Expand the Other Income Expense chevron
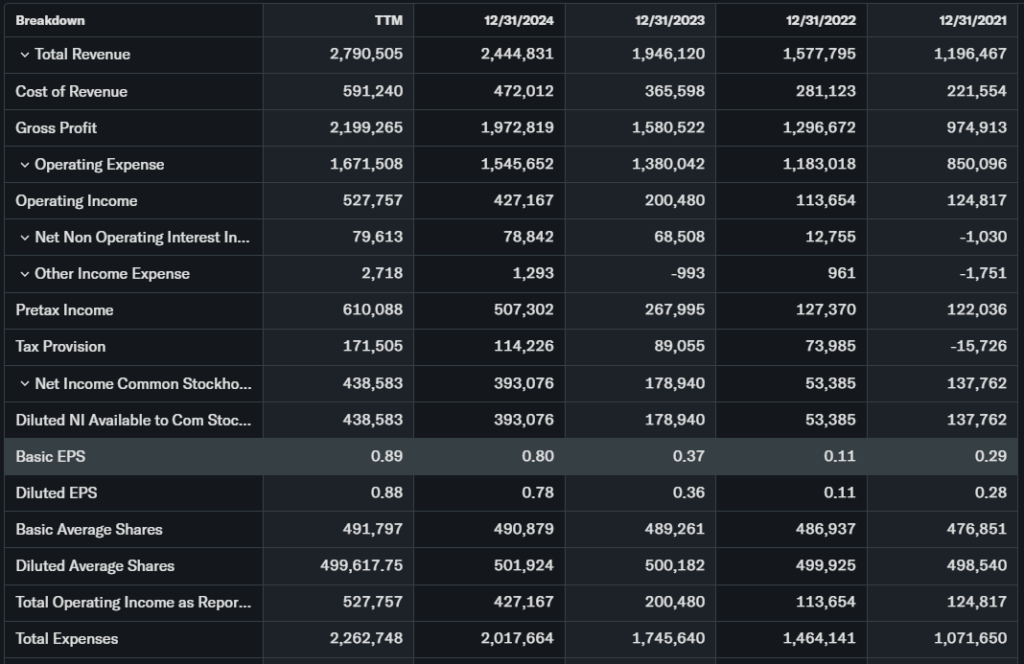1024x664 pixels. tap(24, 274)
